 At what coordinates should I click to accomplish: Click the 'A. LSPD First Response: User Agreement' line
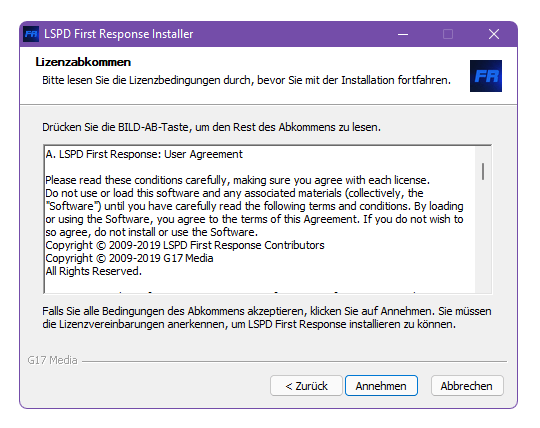[144, 154]
